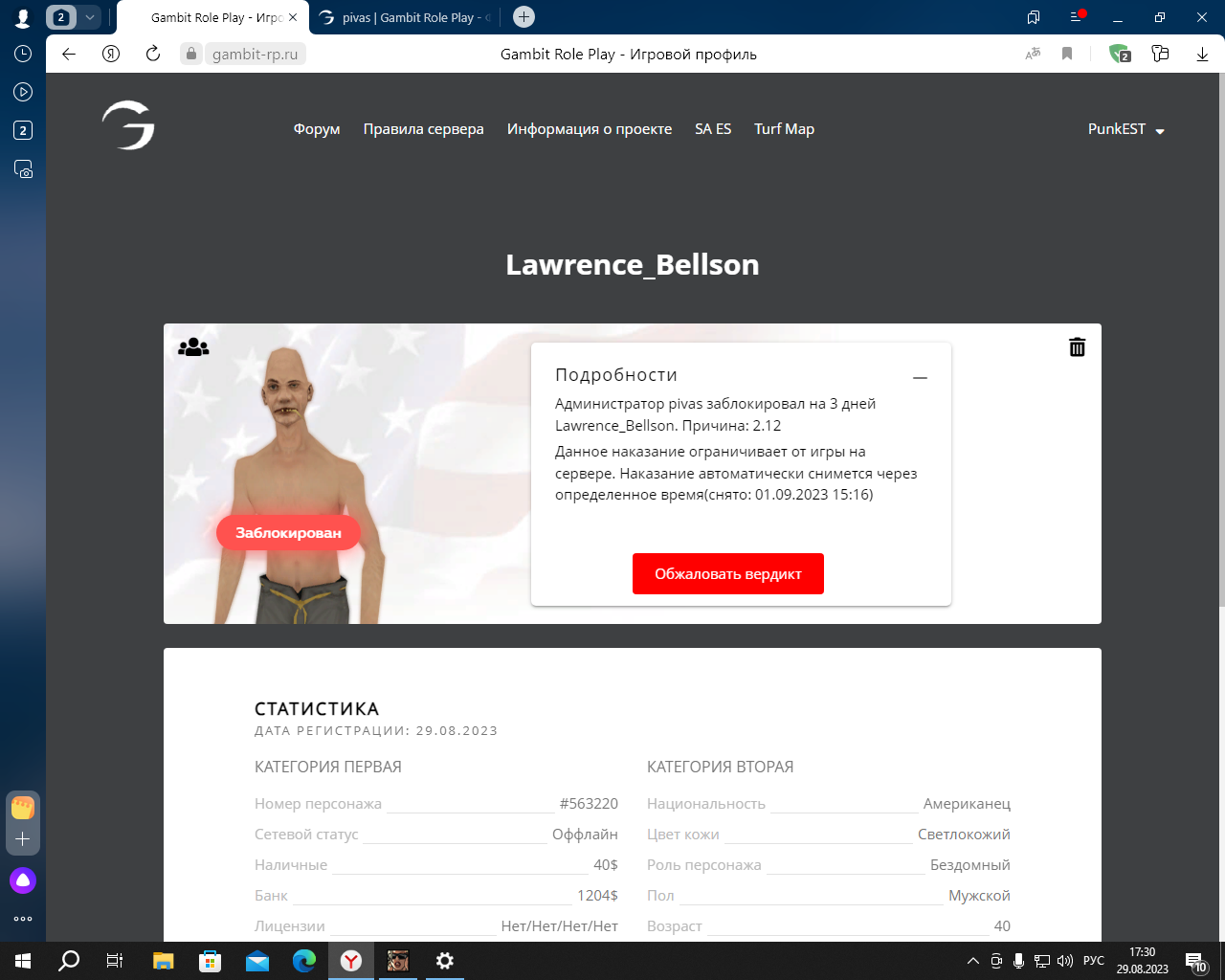Open the page translate icon in address bar

pyautogui.click(x=1033, y=54)
